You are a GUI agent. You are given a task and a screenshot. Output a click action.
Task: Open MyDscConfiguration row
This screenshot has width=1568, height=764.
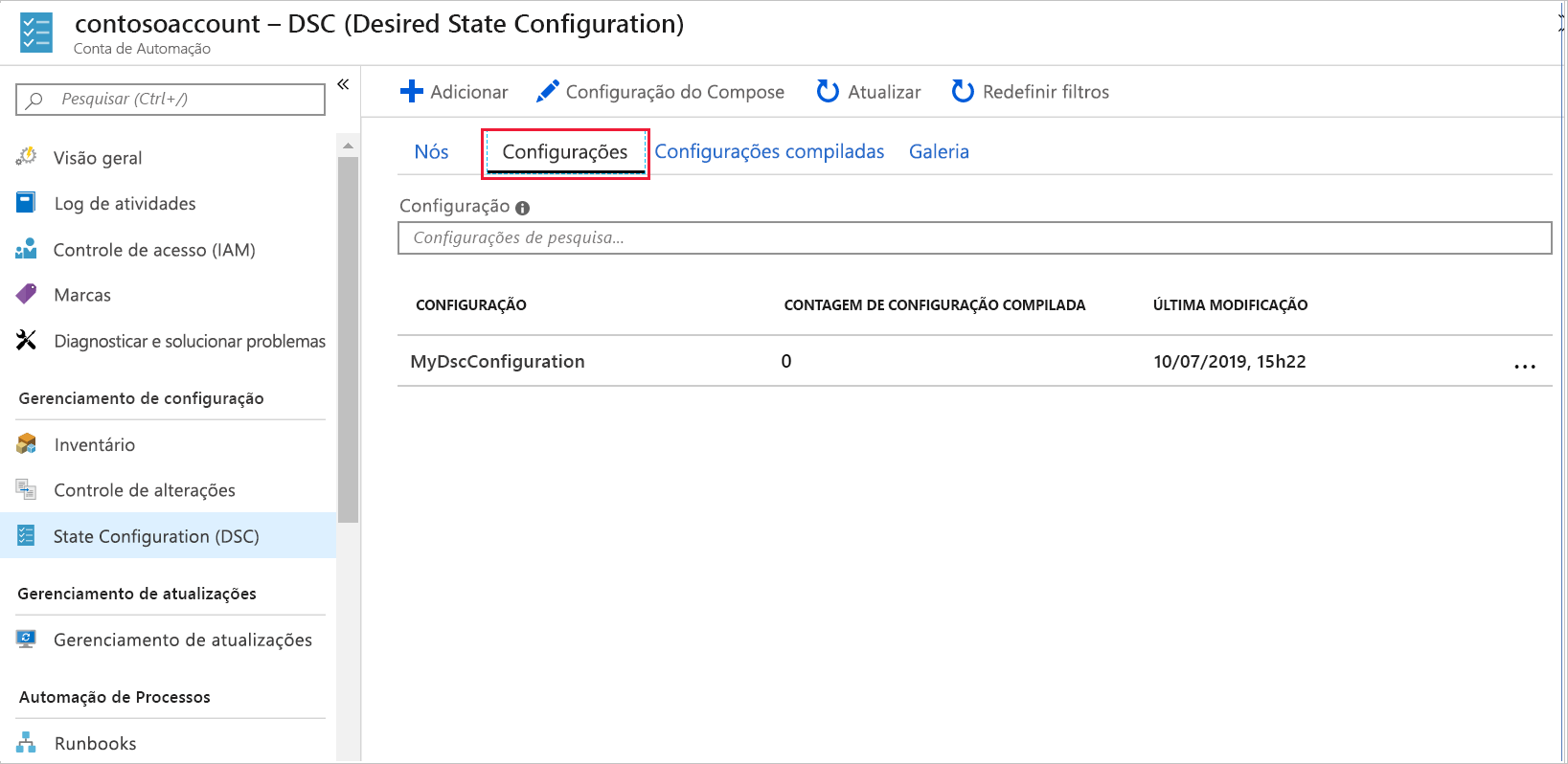click(x=974, y=361)
